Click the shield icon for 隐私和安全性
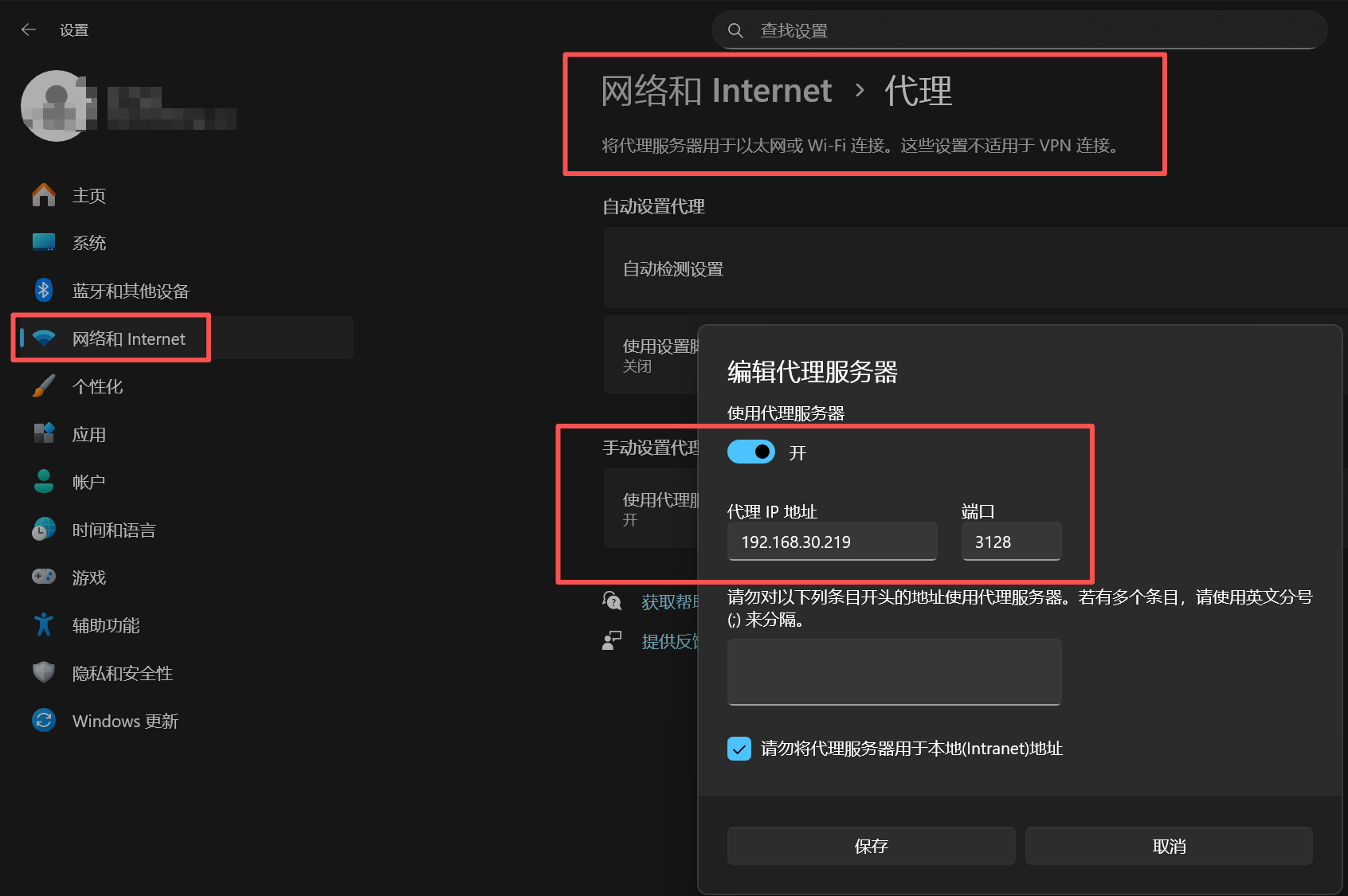Screen dimensions: 1348x896 pos(44,672)
